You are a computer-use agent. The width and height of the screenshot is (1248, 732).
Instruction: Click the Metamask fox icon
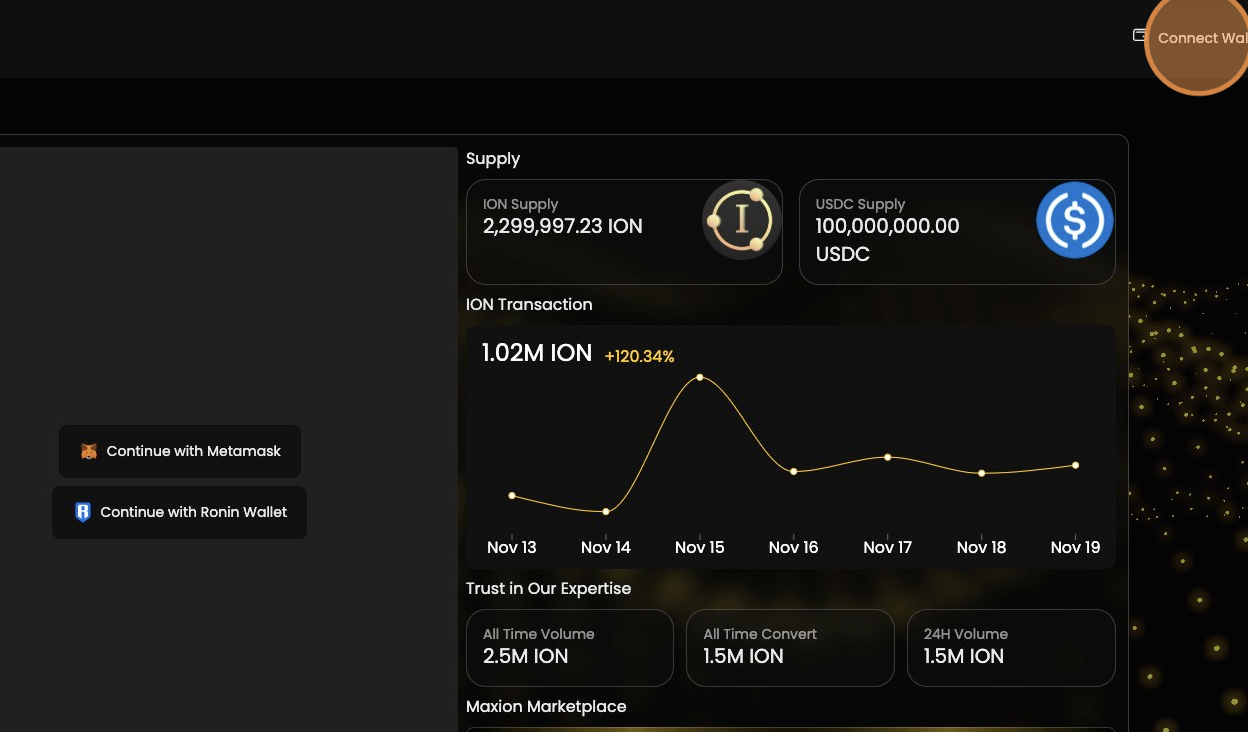click(x=89, y=452)
